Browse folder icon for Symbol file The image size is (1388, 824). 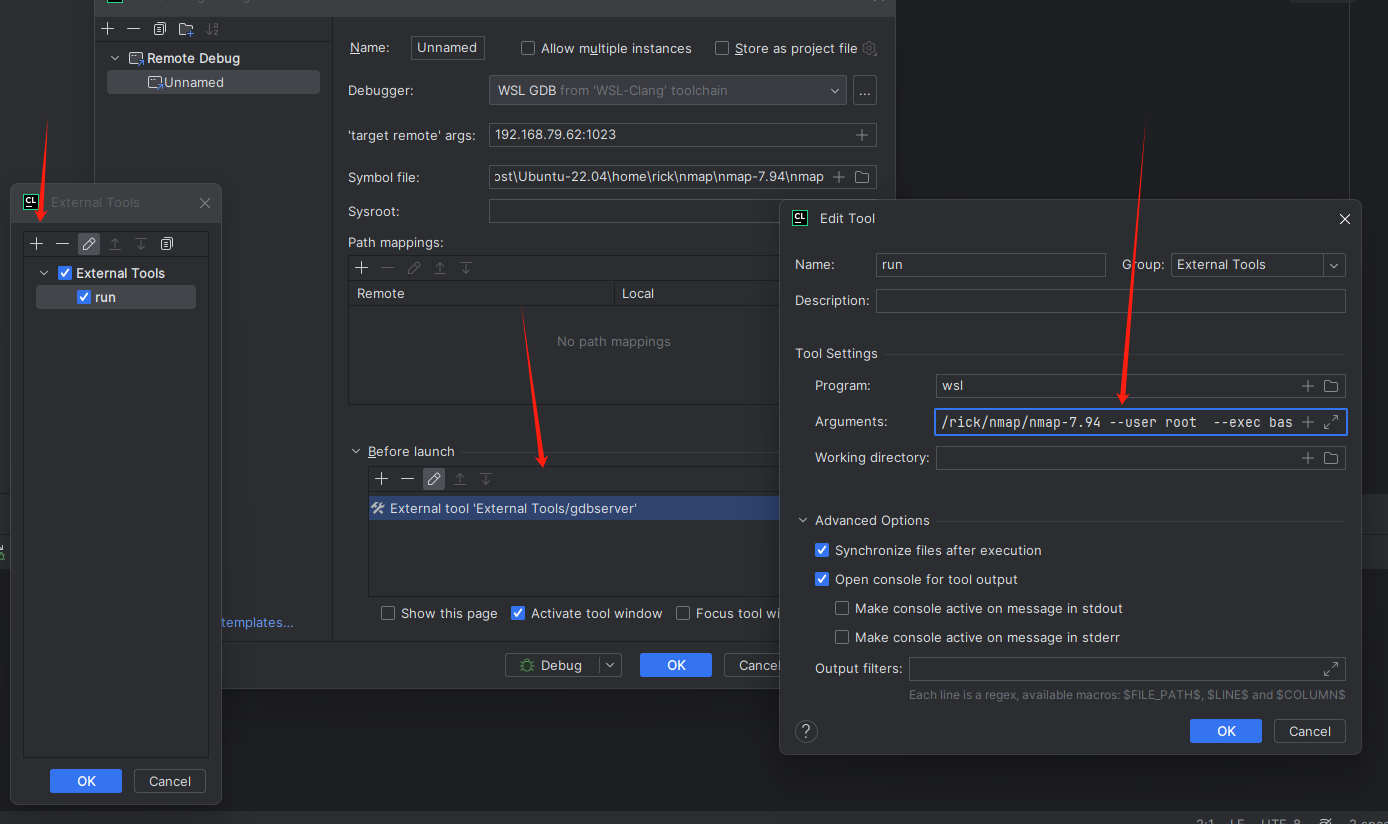click(862, 177)
